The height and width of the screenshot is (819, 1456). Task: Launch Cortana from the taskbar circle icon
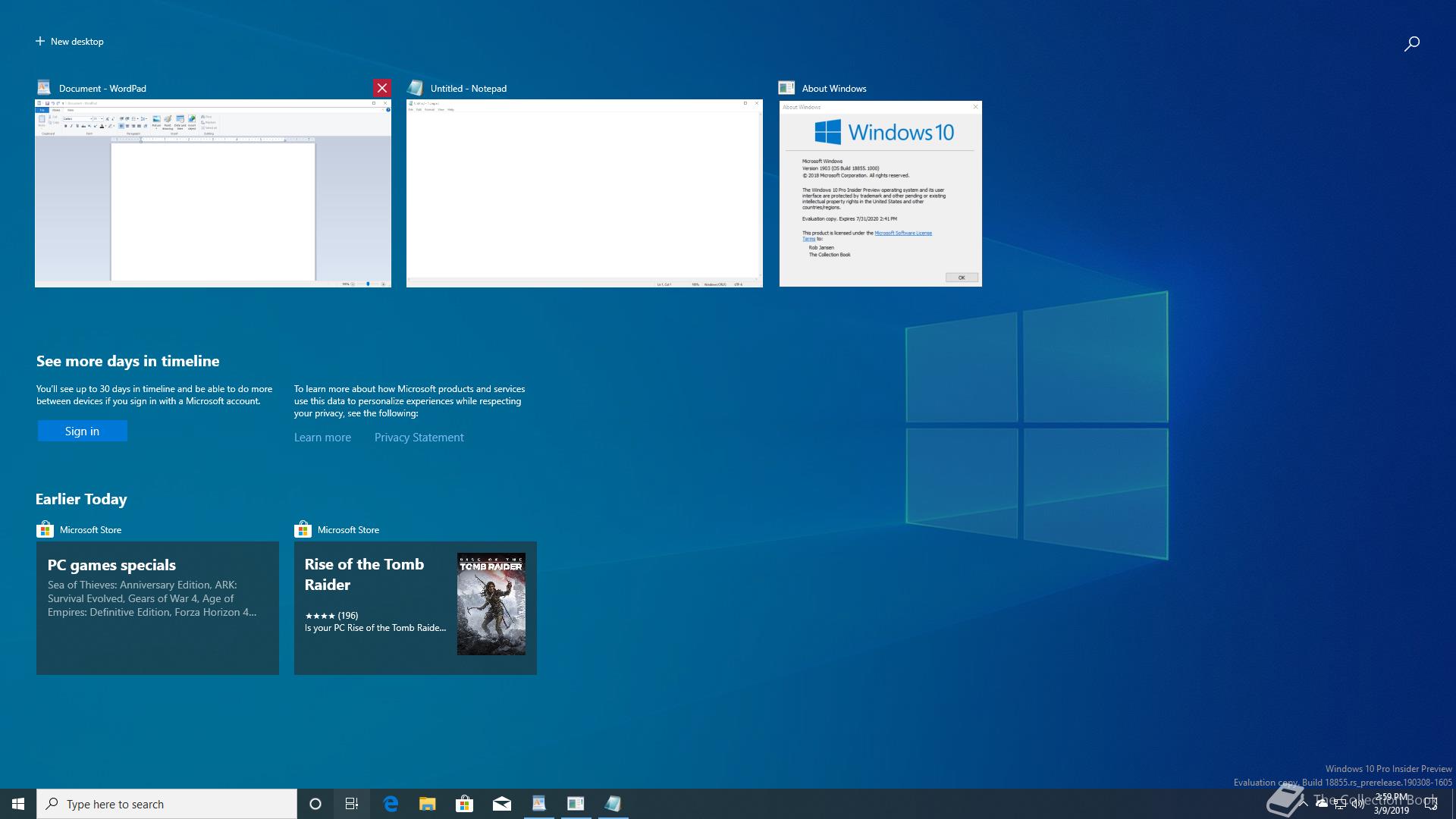315,804
